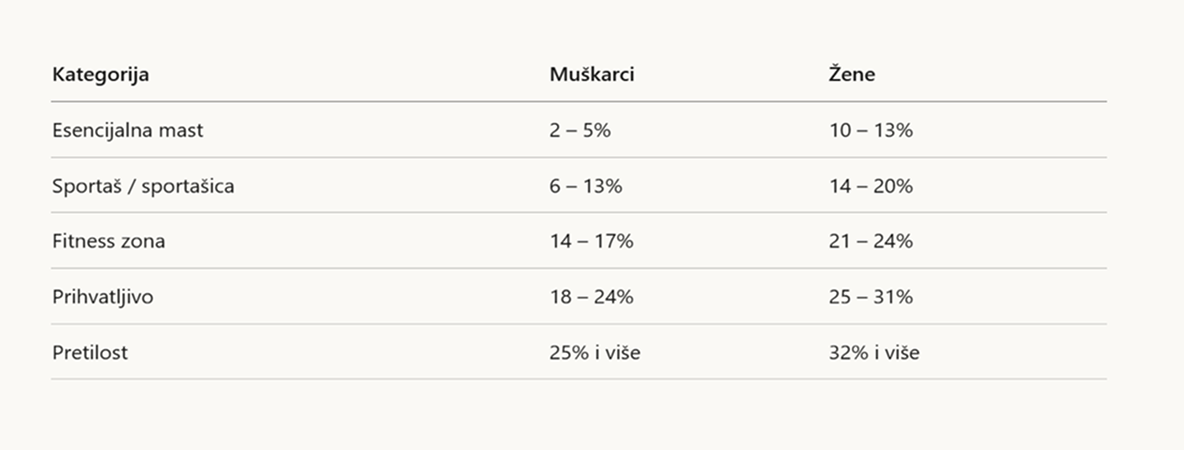This screenshot has width=1184, height=450.
Task: Select the Sportaš / sportašica row label
Action: click(143, 186)
